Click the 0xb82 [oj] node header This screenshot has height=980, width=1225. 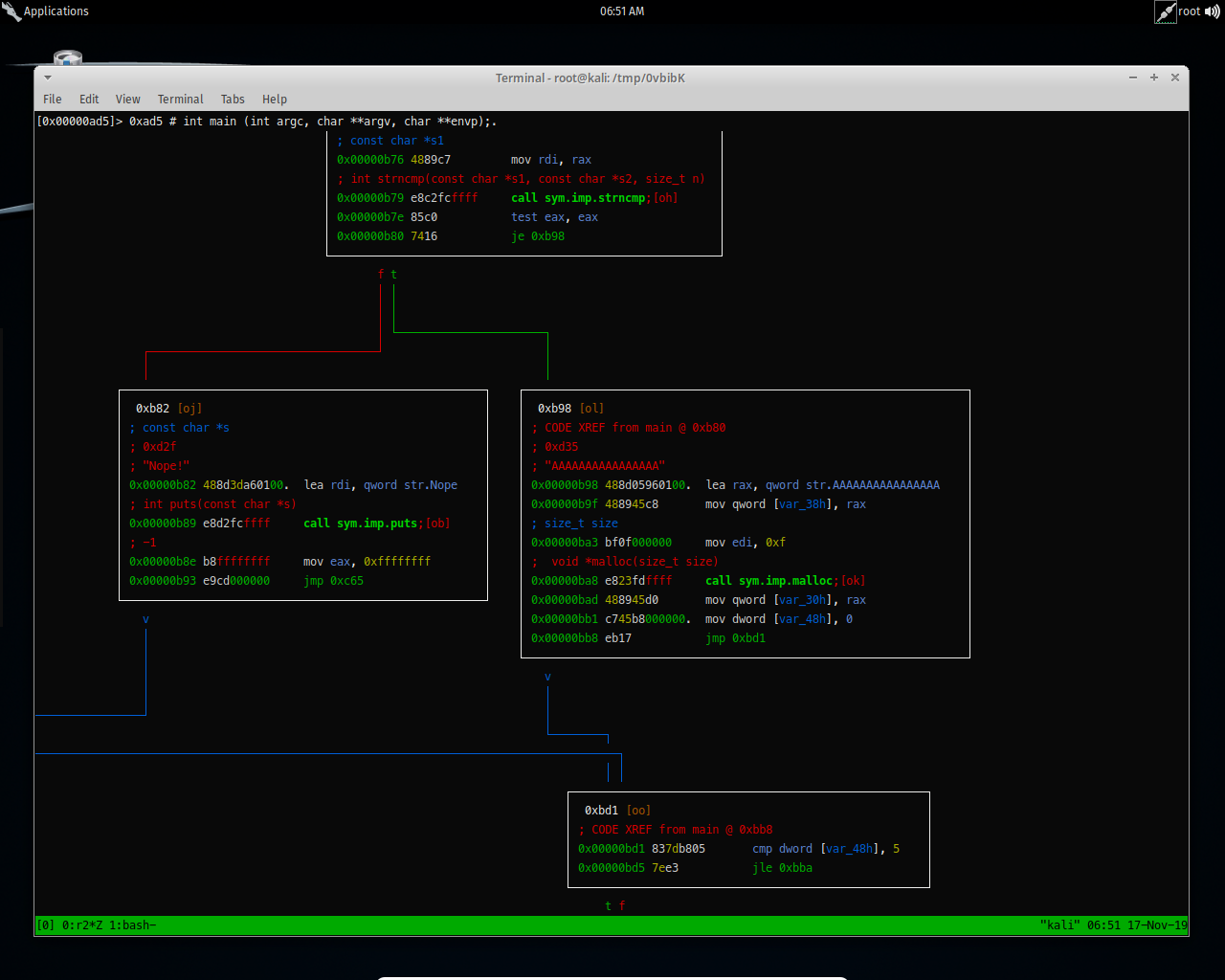coord(168,409)
